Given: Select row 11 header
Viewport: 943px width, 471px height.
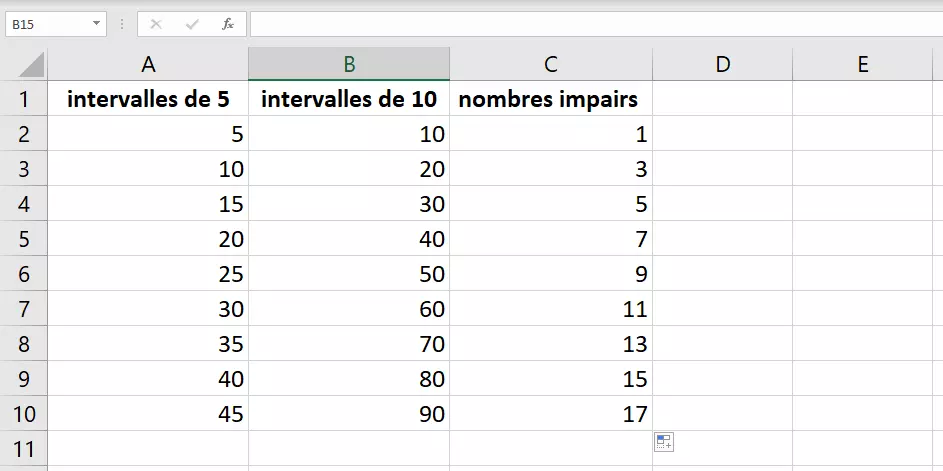Looking at the screenshot, I should 23,448.
